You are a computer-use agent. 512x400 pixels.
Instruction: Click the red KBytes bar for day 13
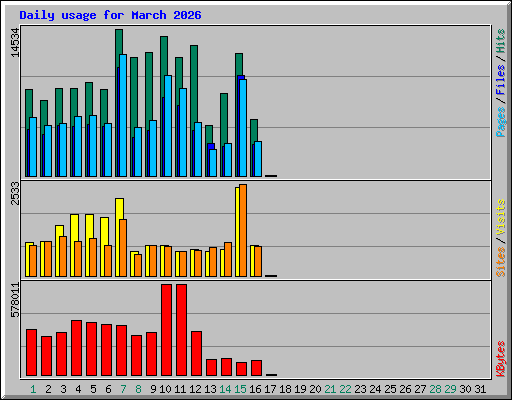211,368
